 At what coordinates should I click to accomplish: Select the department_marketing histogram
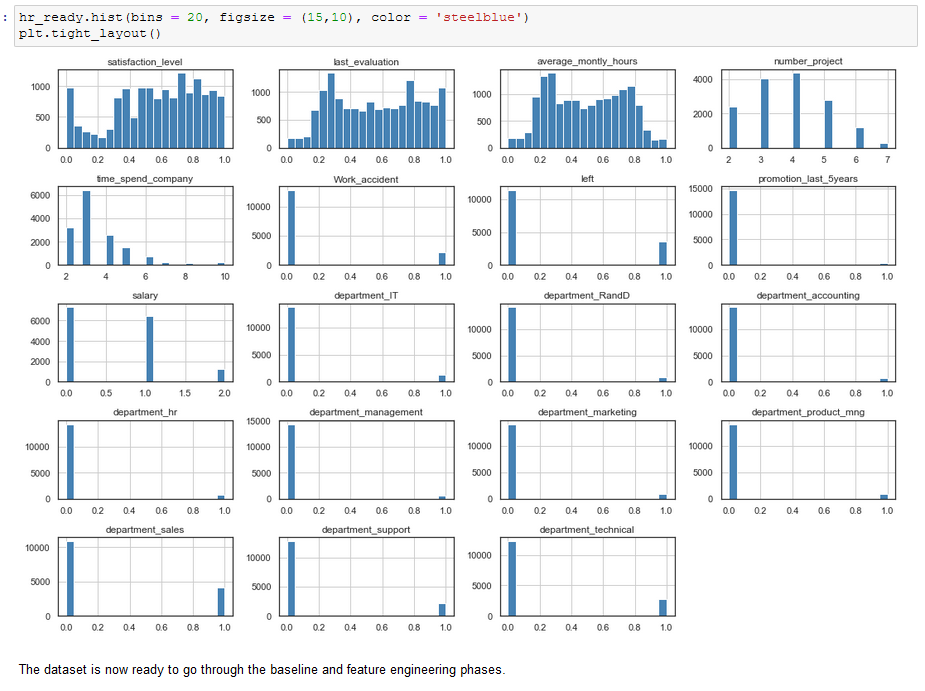tap(588, 460)
